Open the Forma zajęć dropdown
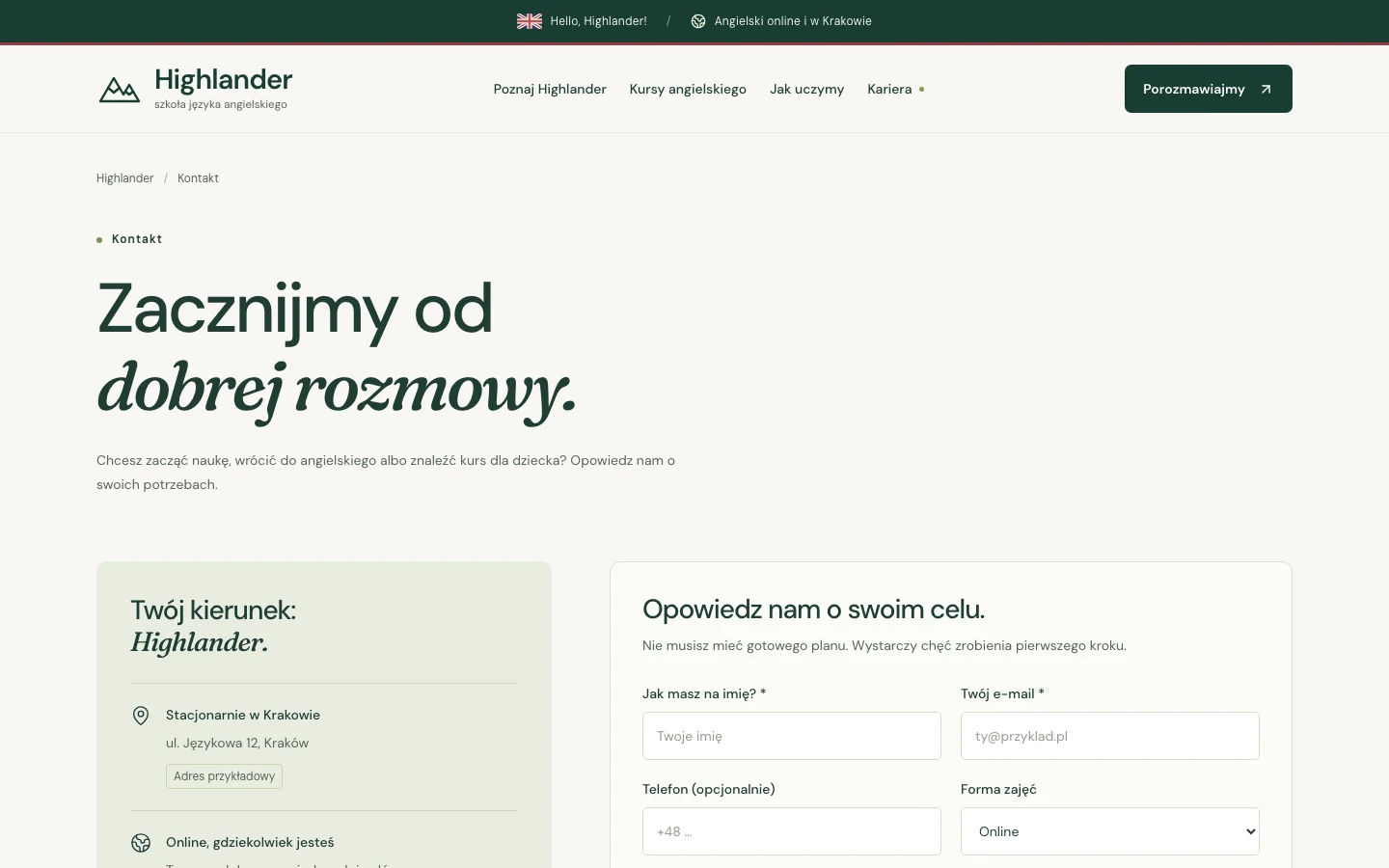1389x868 pixels. (x=1110, y=831)
